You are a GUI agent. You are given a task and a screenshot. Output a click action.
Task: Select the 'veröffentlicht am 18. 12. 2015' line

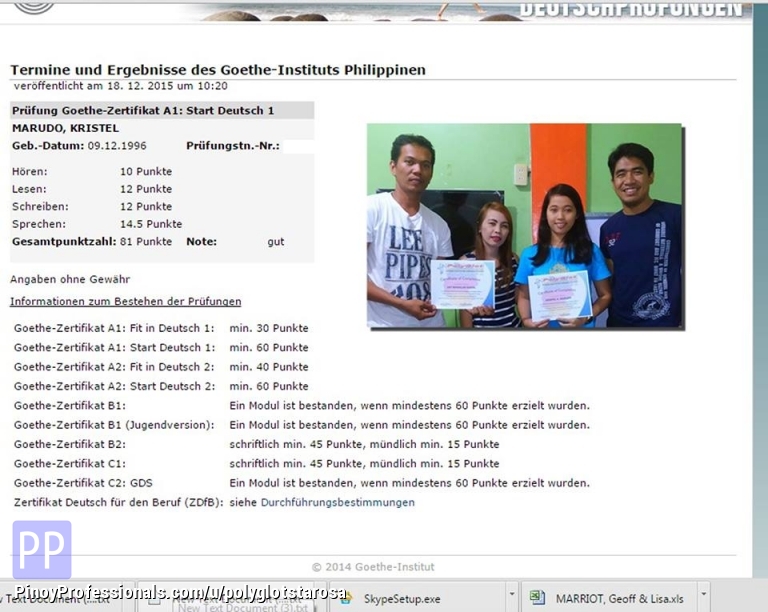click(120, 86)
